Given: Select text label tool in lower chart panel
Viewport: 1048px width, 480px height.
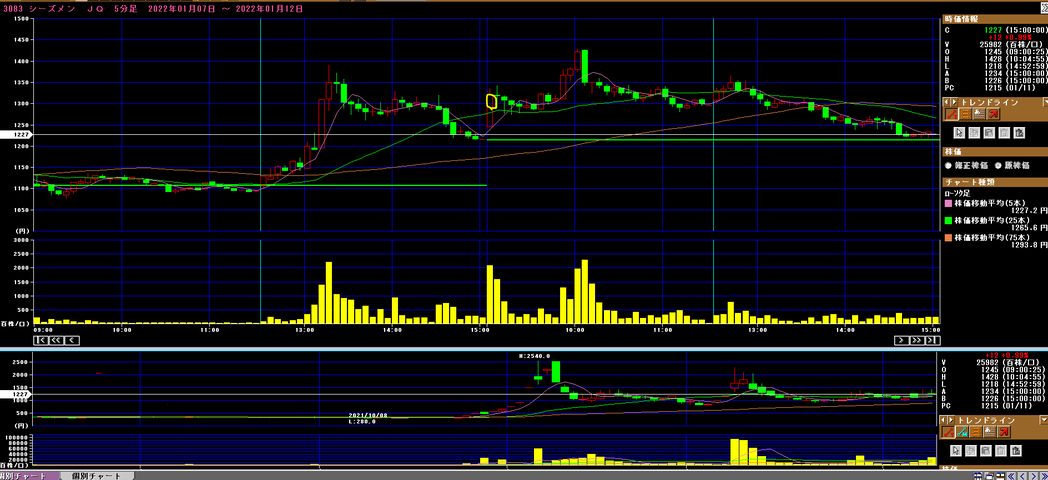Looking at the screenshot, I should point(990,432).
